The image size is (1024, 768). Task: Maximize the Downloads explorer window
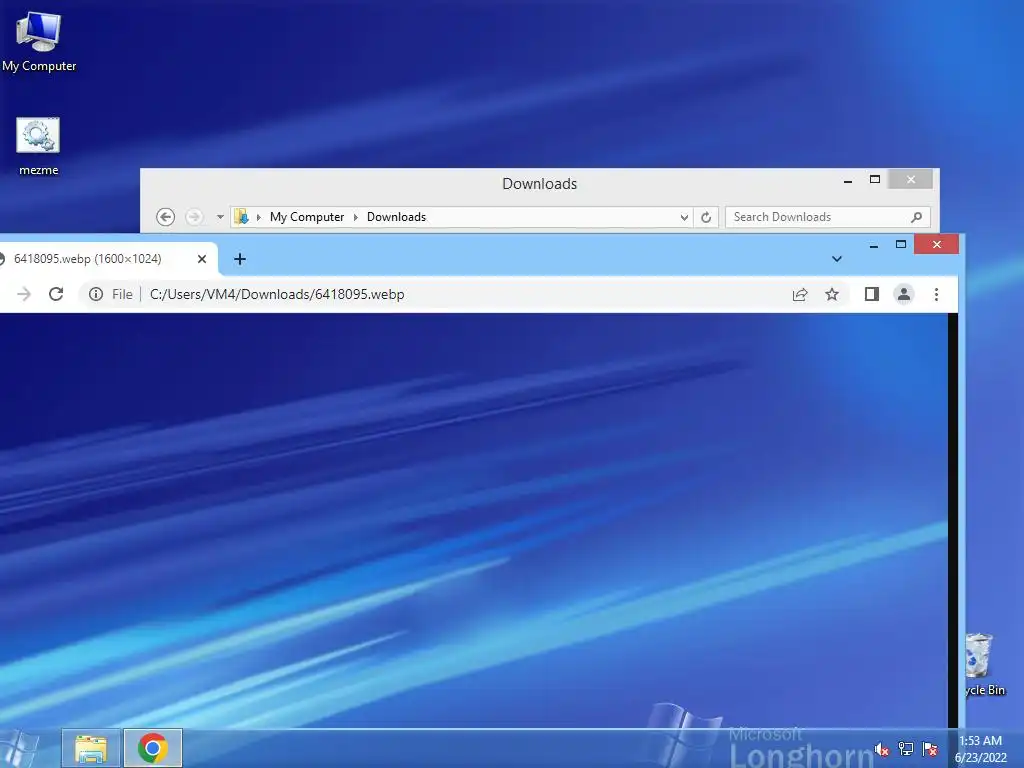pyautogui.click(x=874, y=180)
